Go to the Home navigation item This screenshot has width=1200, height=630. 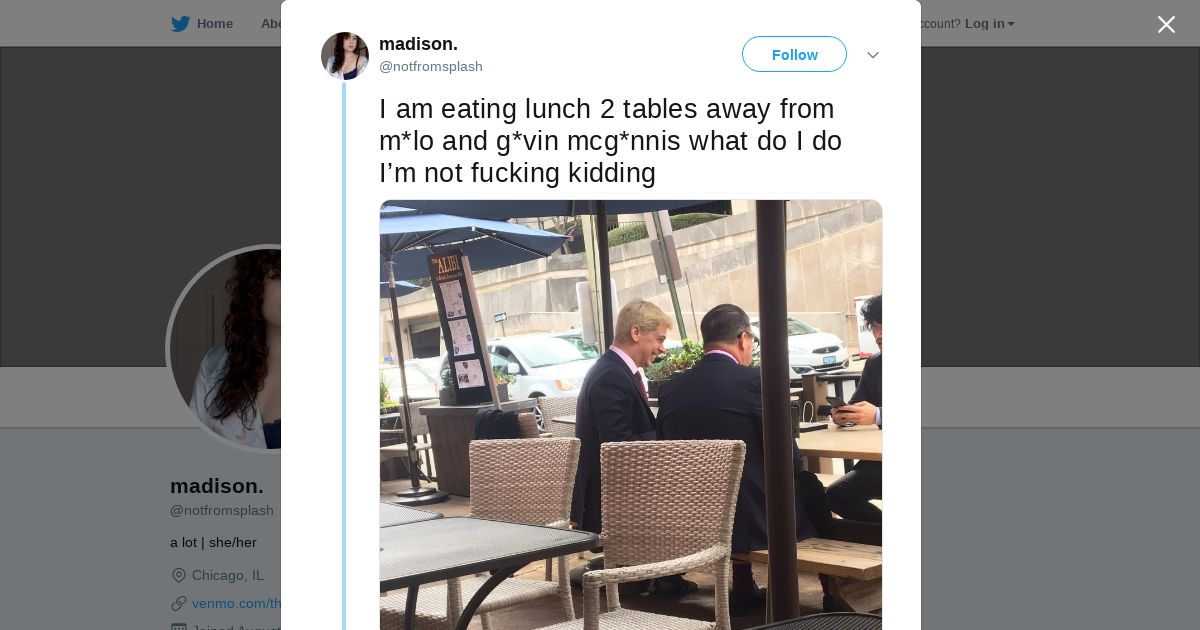click(203, 23)
